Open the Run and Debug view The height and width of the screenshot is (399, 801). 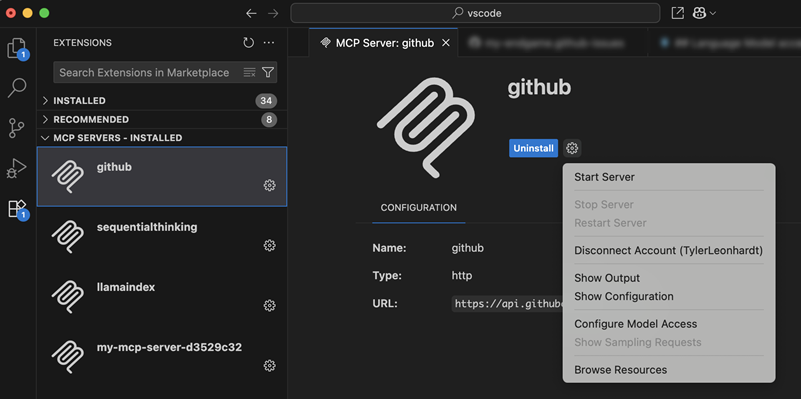[17, 168]
